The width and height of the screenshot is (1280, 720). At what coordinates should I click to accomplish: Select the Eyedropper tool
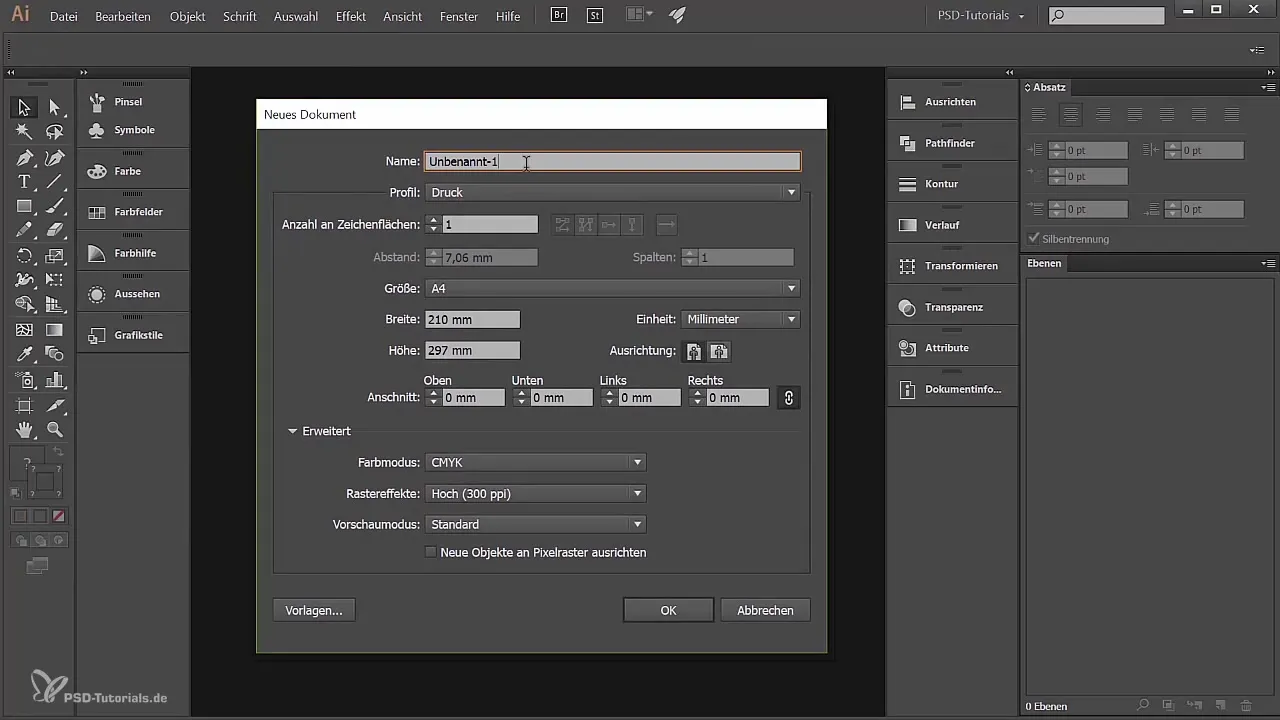pyautogui.click(x=24, y=354)
